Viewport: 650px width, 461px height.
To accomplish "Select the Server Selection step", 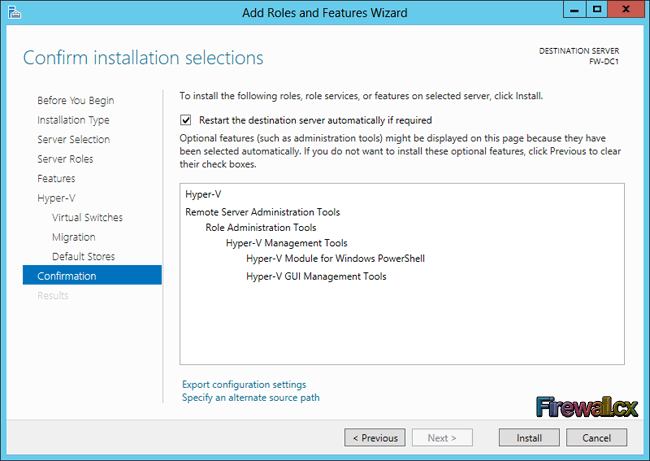I will coord(73,139).
